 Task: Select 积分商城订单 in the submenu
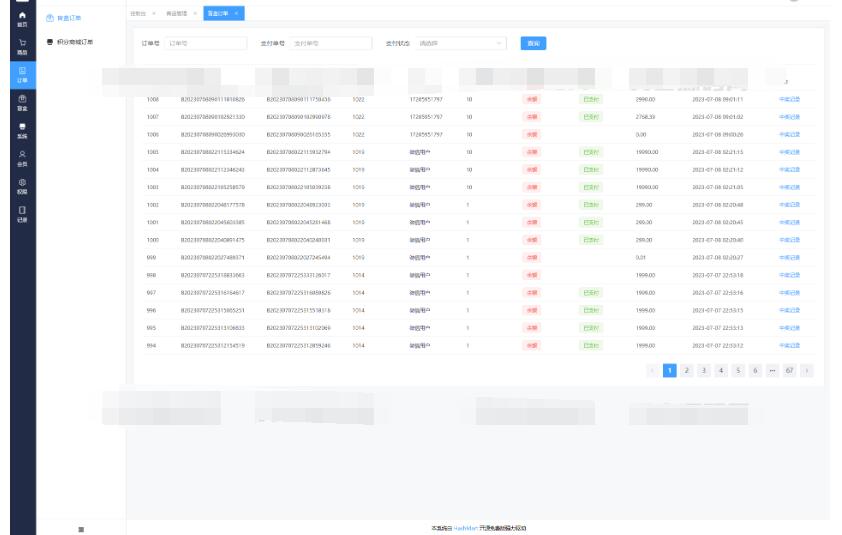click(x=76, y=42)
